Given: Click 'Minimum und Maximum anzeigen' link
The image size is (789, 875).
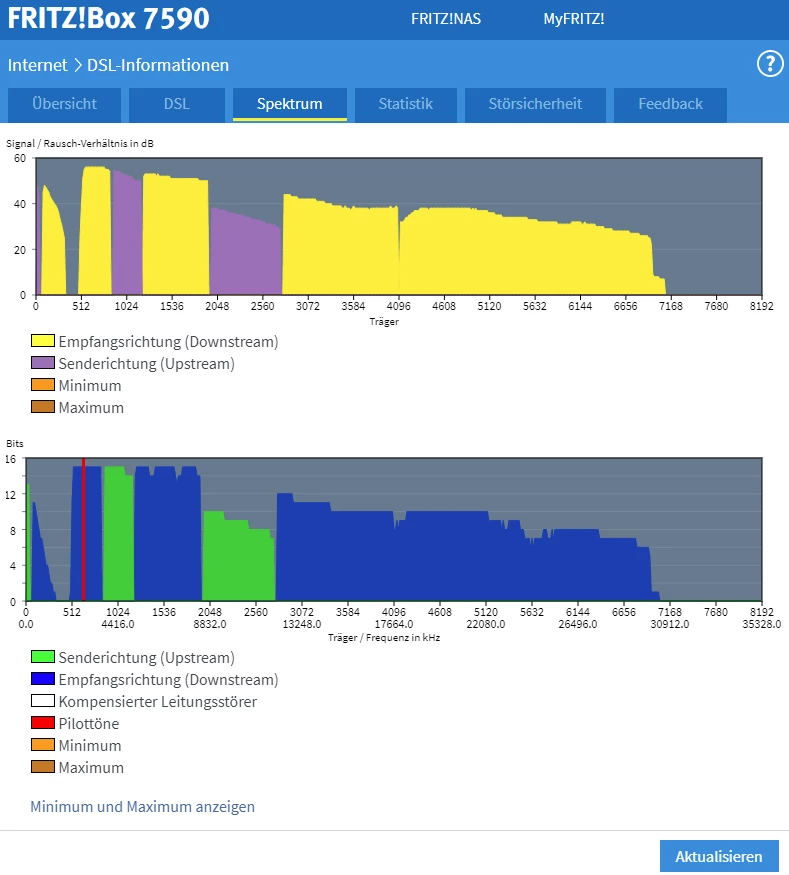Looking at the screenshot, I should pyautogui.click(x=142, y=806).
